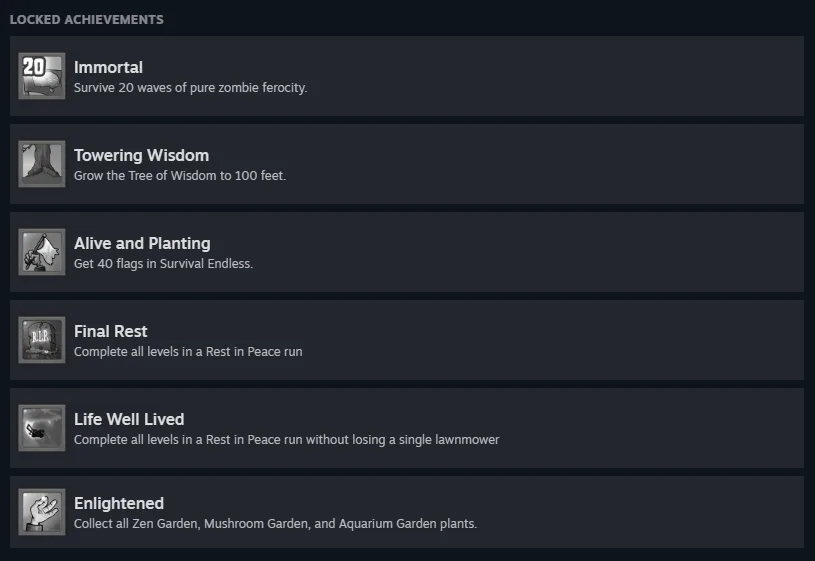Screen dimensions: 815x561
Task: Click the Final Rest 'Rest in Peace run' description
Action: [x=188, y=352]
